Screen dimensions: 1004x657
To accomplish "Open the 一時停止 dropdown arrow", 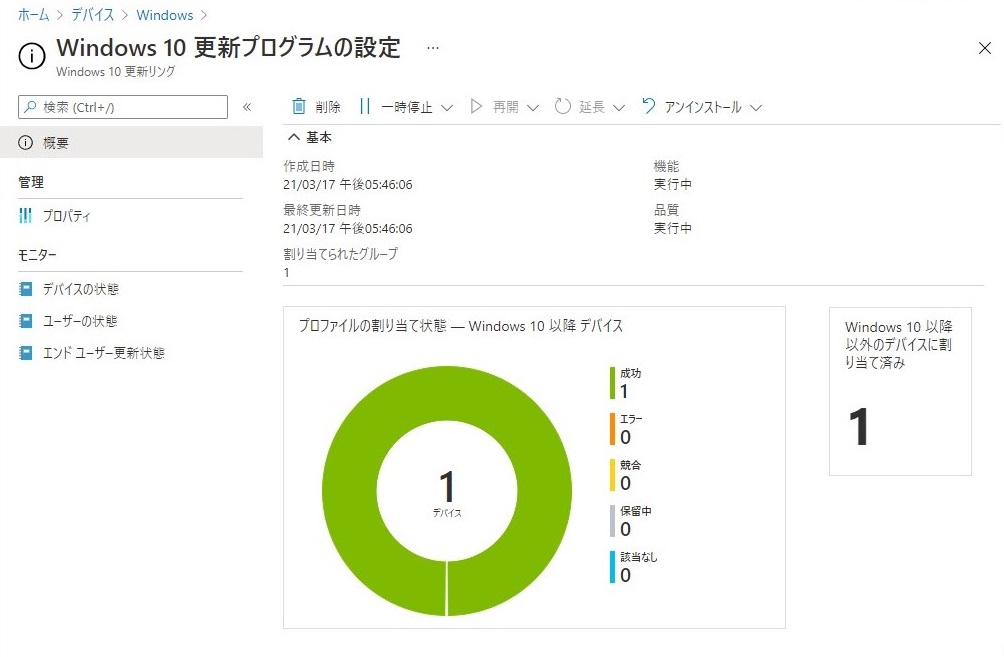I will [x=447, y=108].
